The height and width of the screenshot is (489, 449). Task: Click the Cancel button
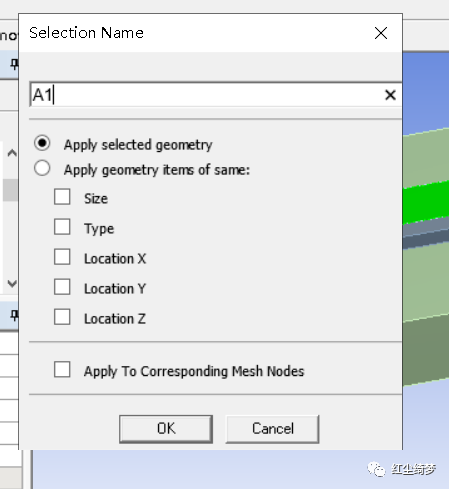pos(272,429)
